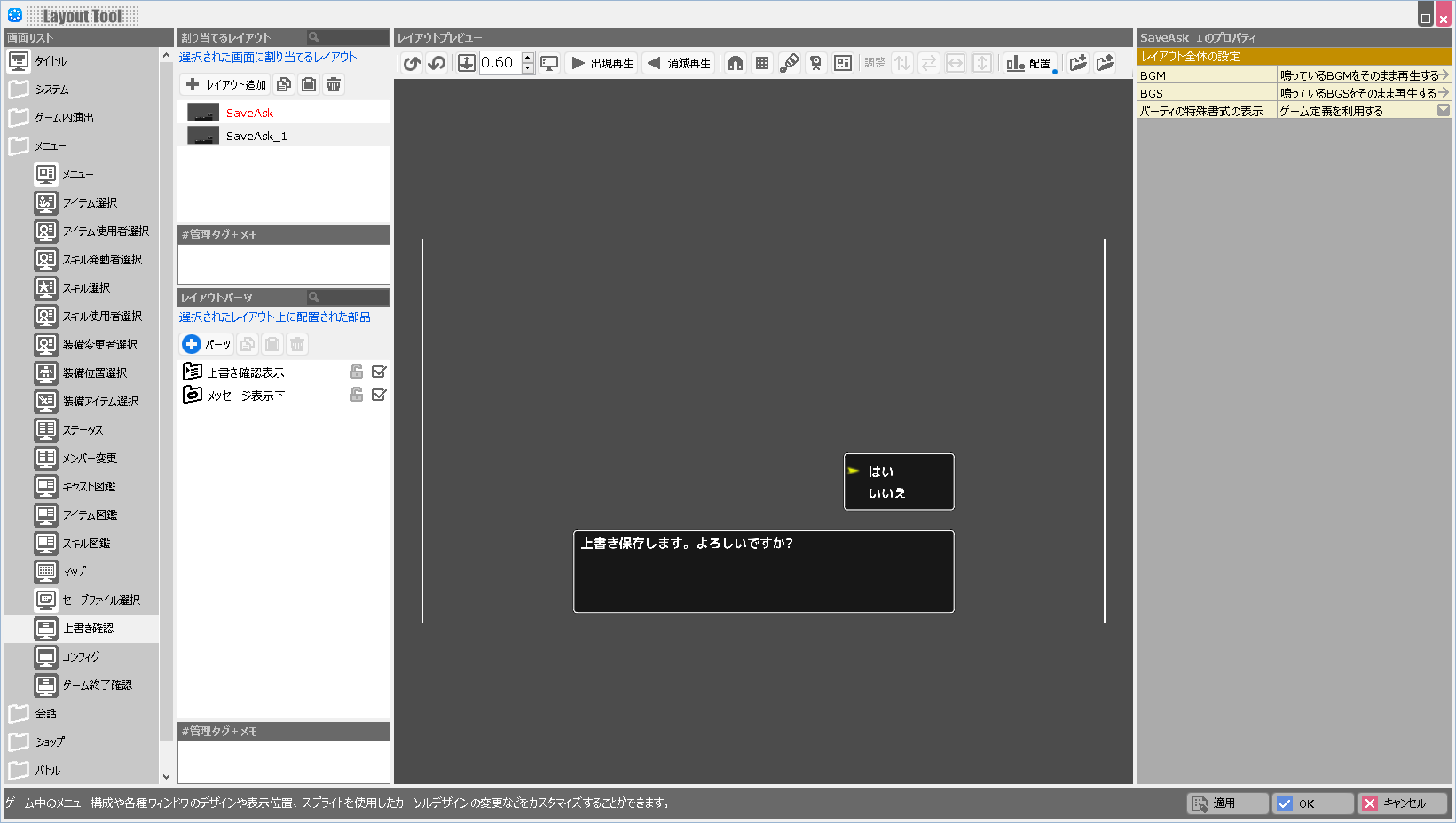1456x823 pixels.
Task: Click the redo arrow in preview toolbar
Action: pos(437,63)
